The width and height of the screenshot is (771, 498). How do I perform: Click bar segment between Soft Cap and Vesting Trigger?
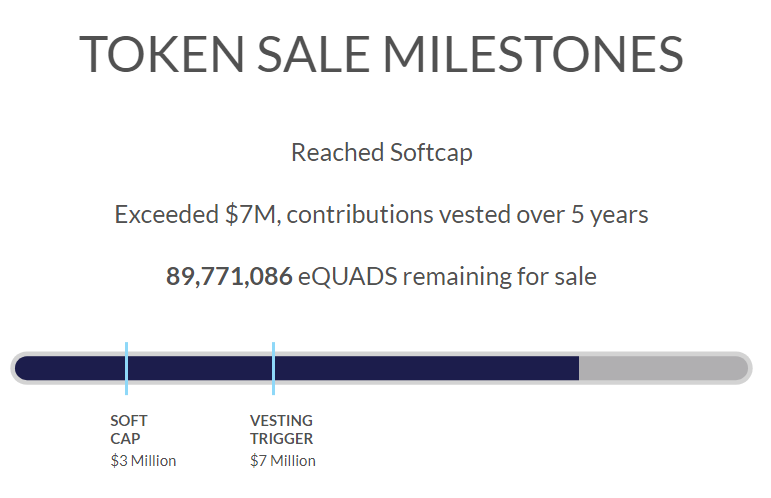pyautogui.click(x=200, y=368)
